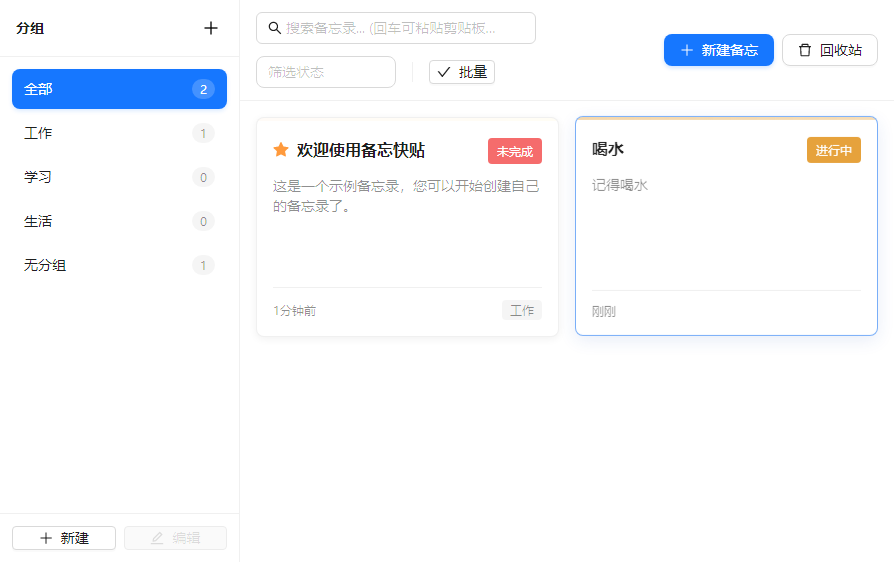Open the 欢迎使用备忘快贴 note title
Image resolution: width=894 pixels, height=562 pixels.
tap(361, 150)
